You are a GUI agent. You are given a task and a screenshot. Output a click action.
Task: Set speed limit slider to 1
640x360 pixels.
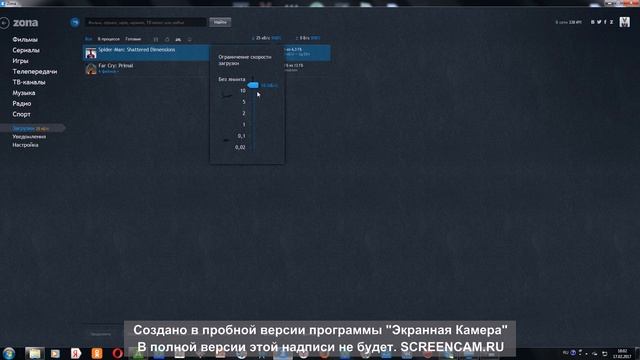pos(244,124)
